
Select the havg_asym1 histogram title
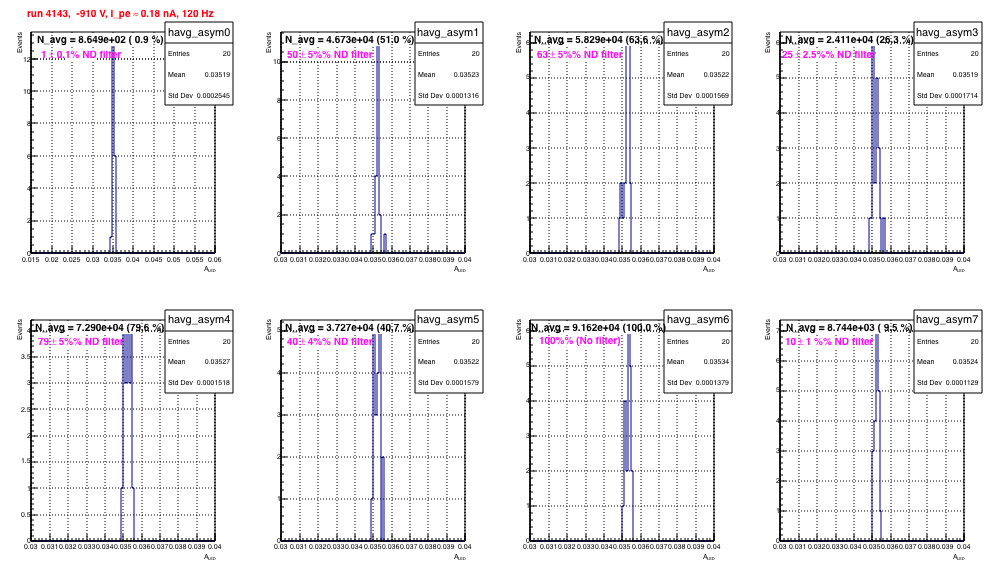pyautogui.click(x=449, y=32)
